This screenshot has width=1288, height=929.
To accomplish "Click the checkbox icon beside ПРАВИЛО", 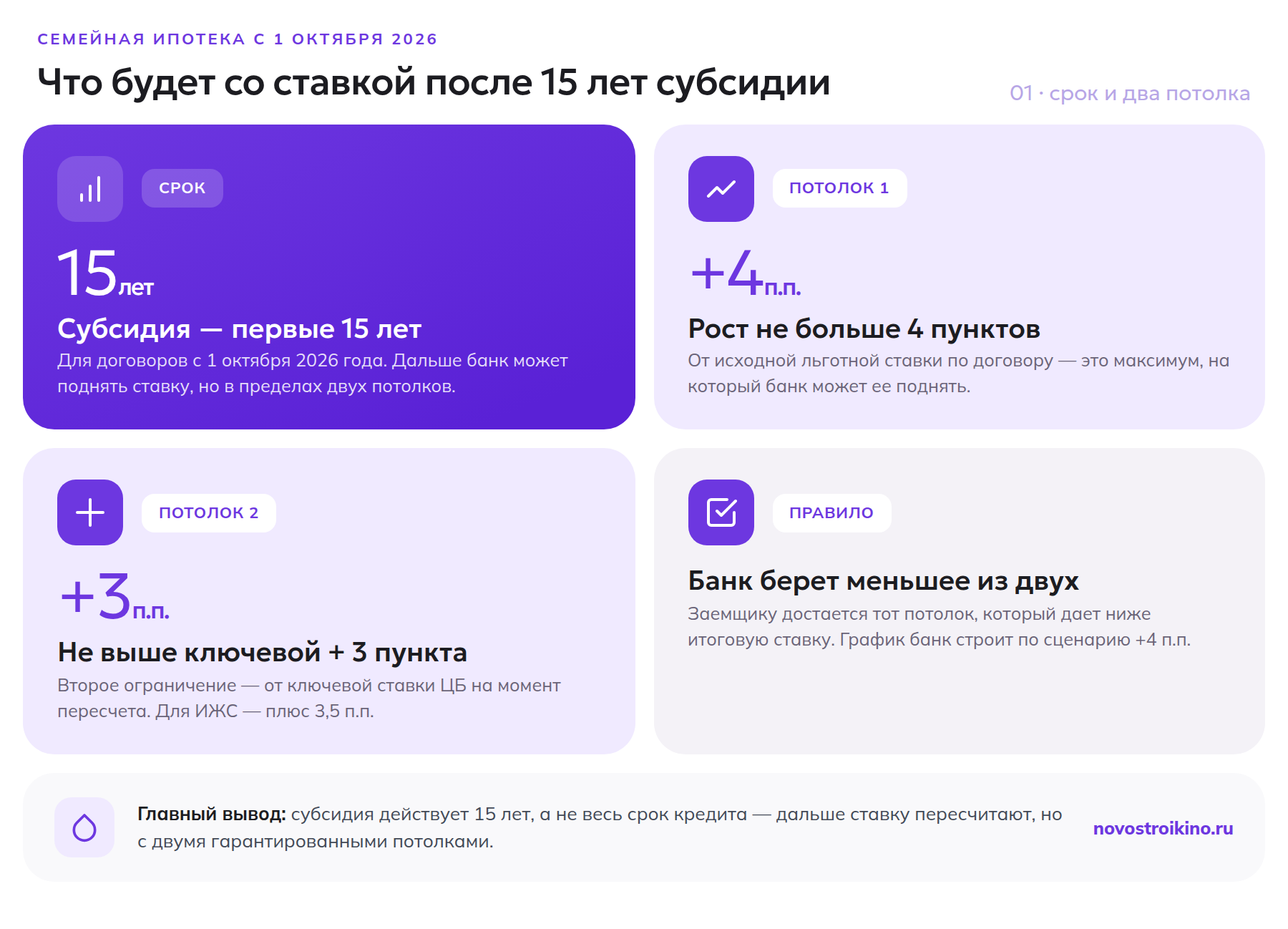I will click(x=721, y=512).
